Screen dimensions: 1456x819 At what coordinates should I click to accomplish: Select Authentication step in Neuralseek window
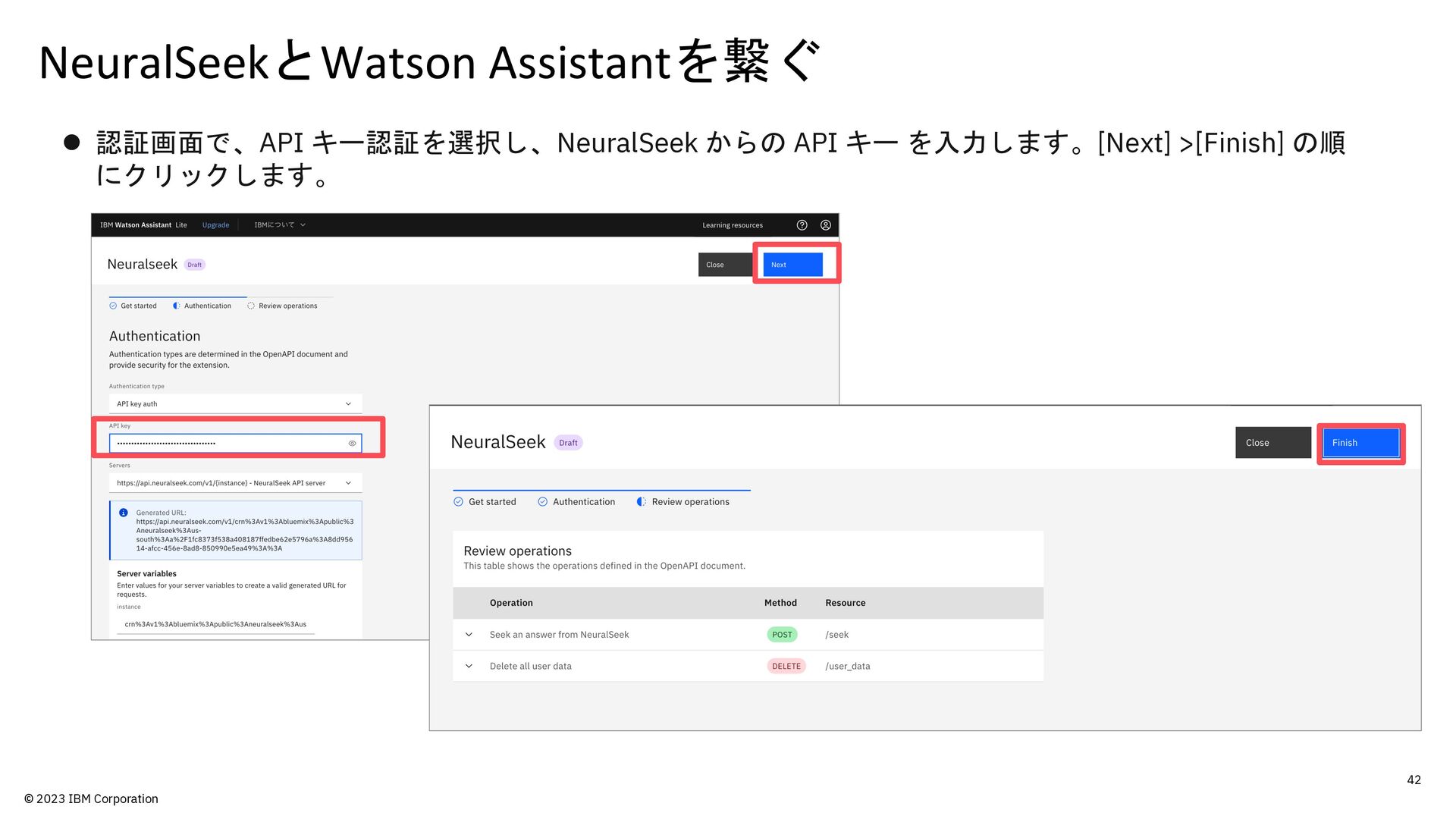pos(202,306)
